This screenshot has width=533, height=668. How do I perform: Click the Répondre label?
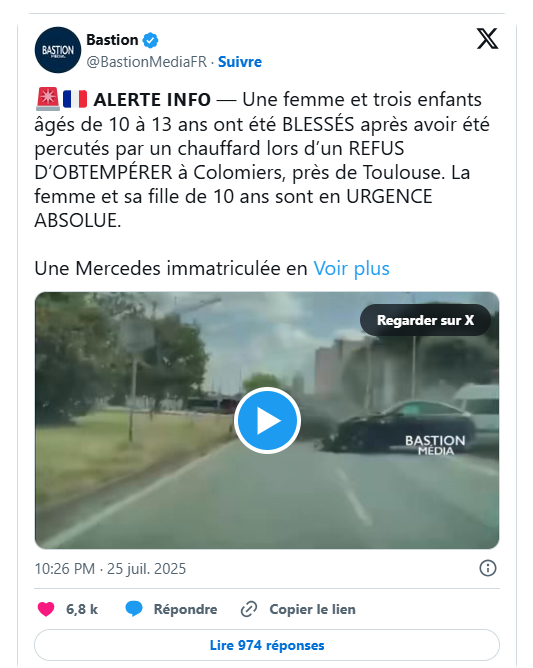185,609
